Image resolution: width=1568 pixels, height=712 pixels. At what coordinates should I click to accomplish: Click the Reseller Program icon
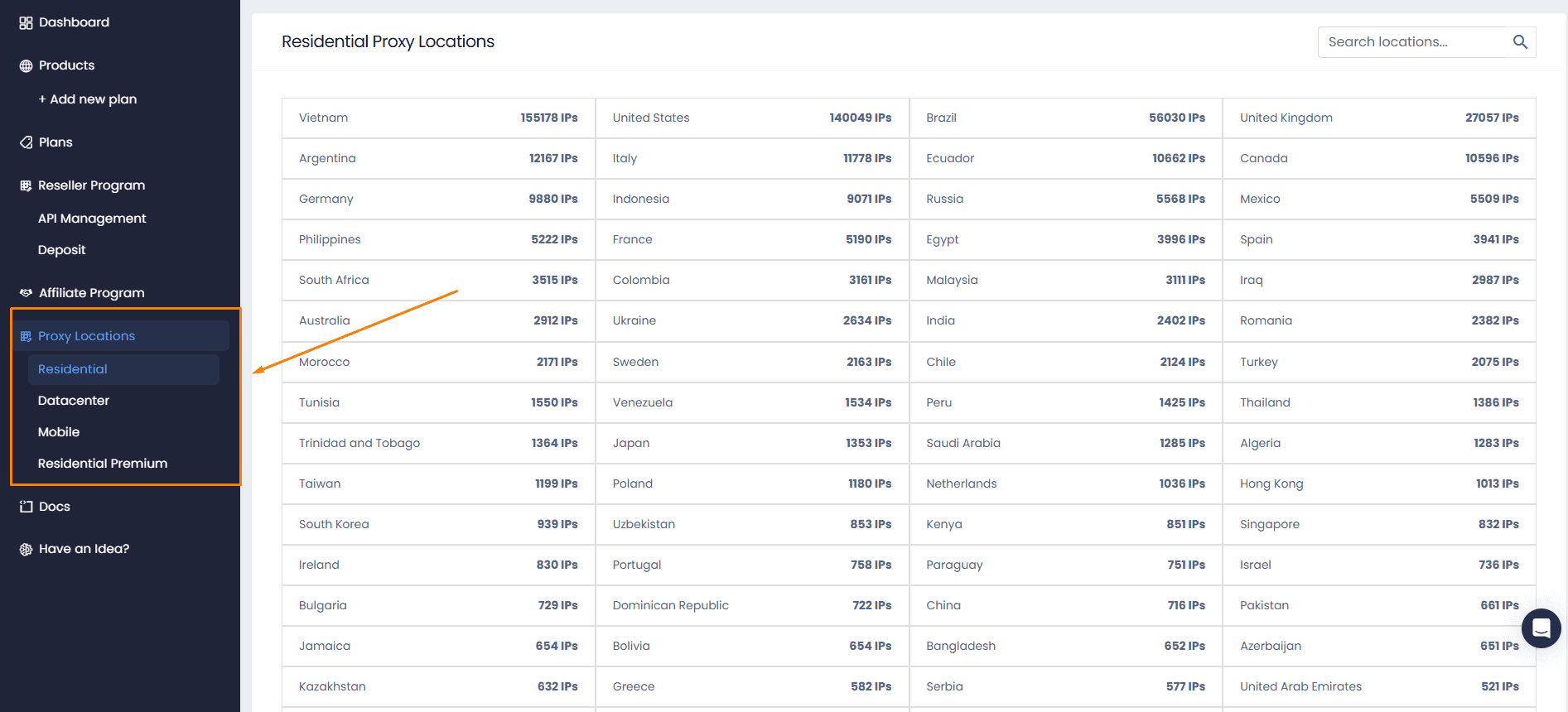pyautogui.click(x=26, y=185)
